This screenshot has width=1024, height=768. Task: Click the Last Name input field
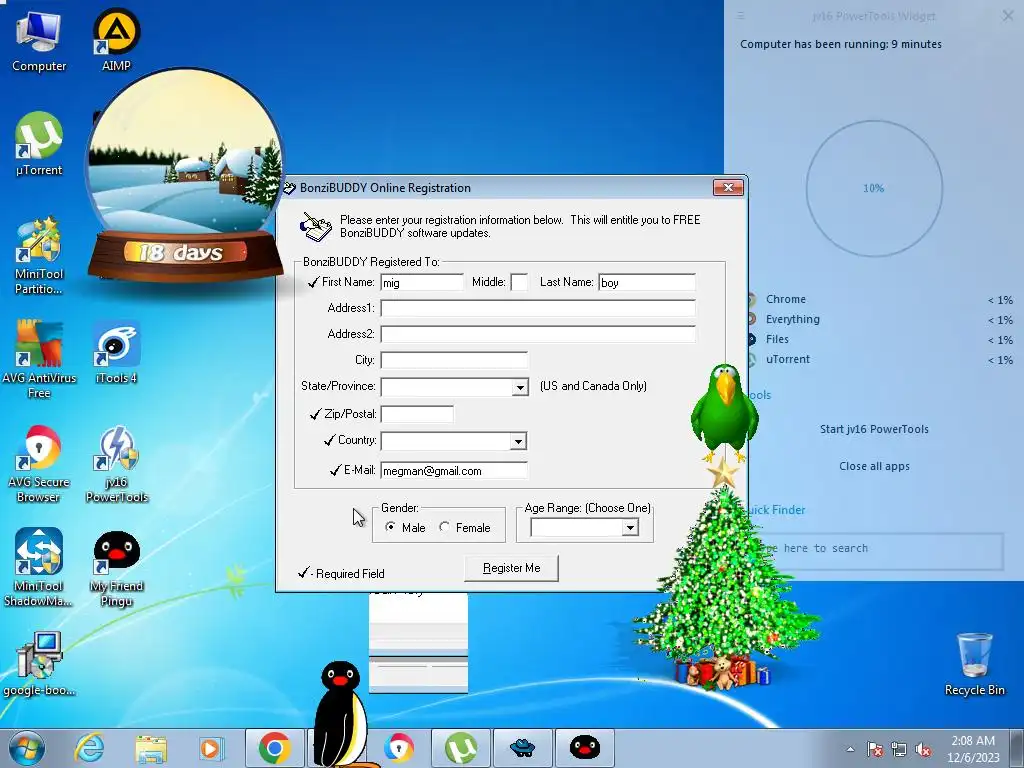point(647,282)
